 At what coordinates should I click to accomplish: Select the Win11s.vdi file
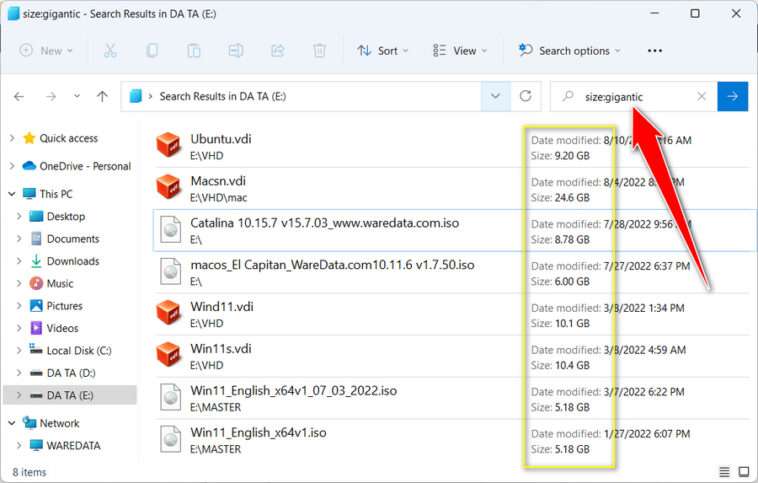pyautogui.click(x=452, y=356)
